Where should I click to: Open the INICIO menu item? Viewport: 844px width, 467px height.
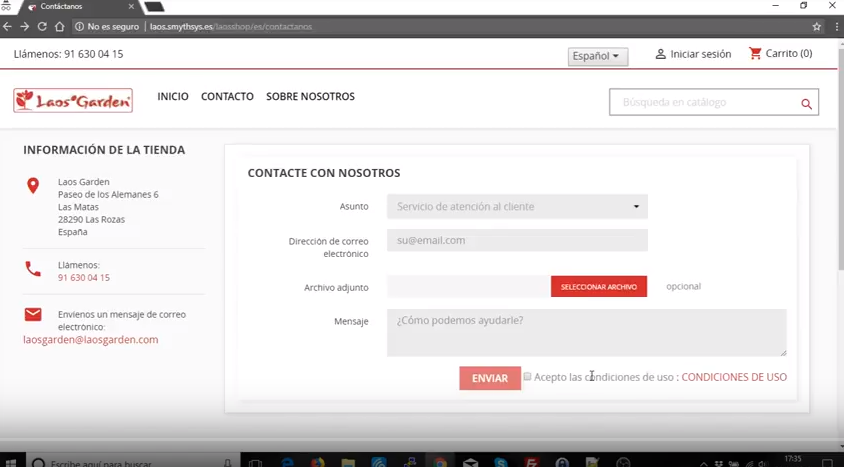point(173,97)
